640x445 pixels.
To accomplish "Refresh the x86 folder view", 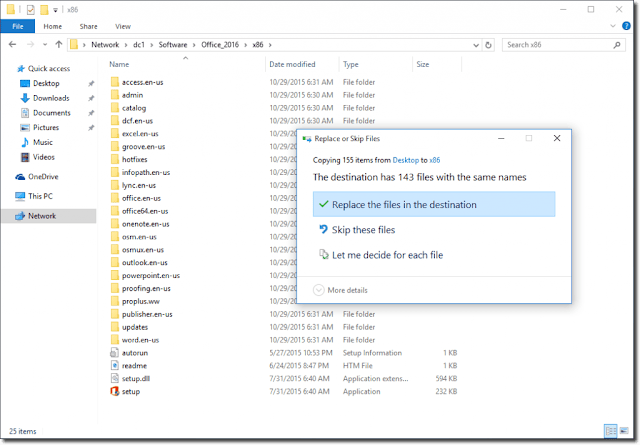I will point(488,45).
